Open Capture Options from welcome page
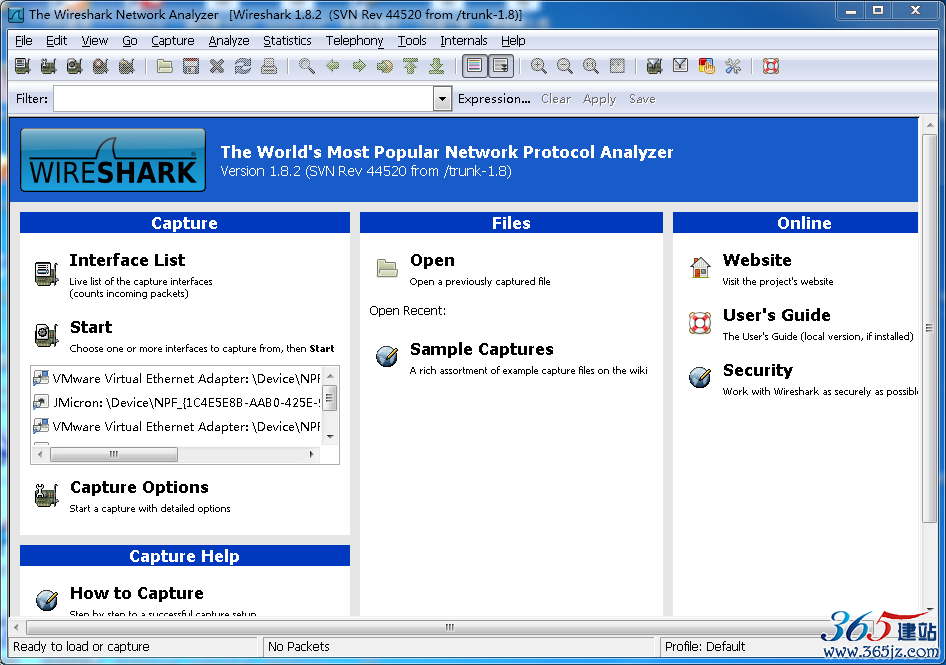Screen dimensions: 946x665 [x=139, y=487]
